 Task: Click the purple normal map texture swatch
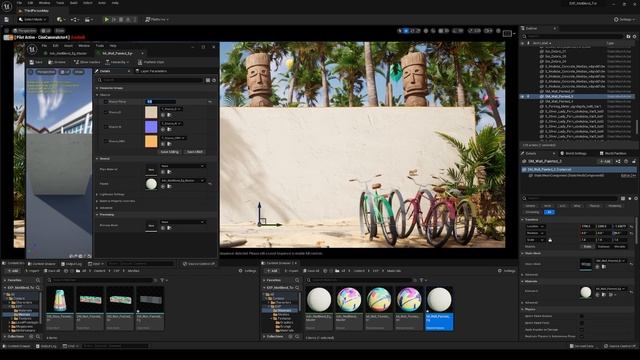[151, 127]
